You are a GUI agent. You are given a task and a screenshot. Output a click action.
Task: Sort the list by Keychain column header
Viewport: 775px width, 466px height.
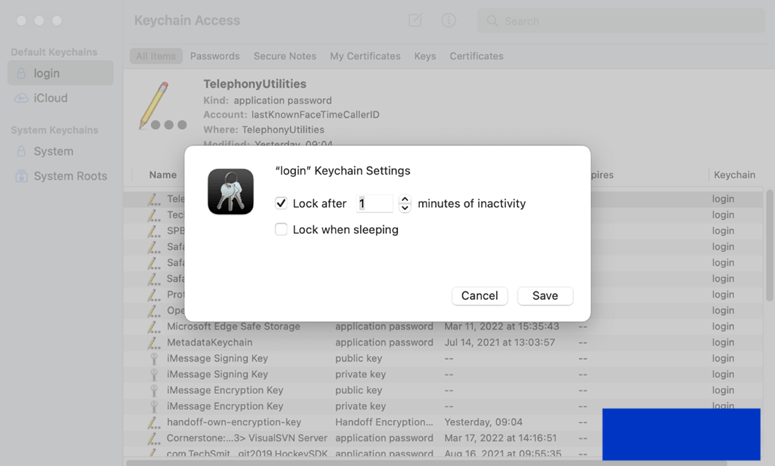734,175
